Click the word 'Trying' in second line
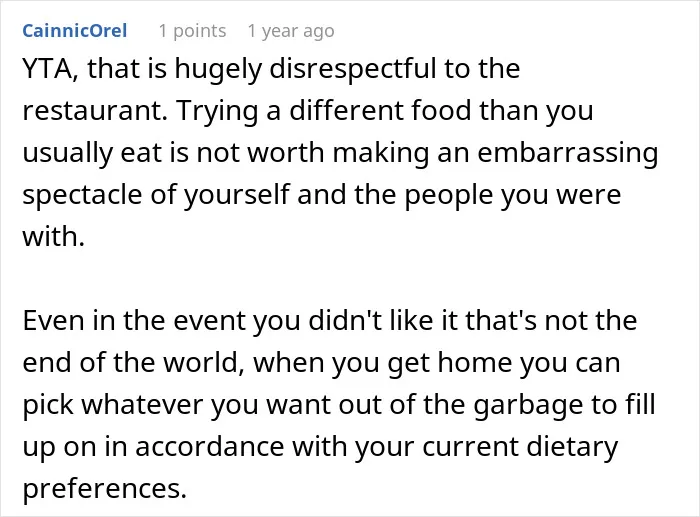 [x=217, y=111]
